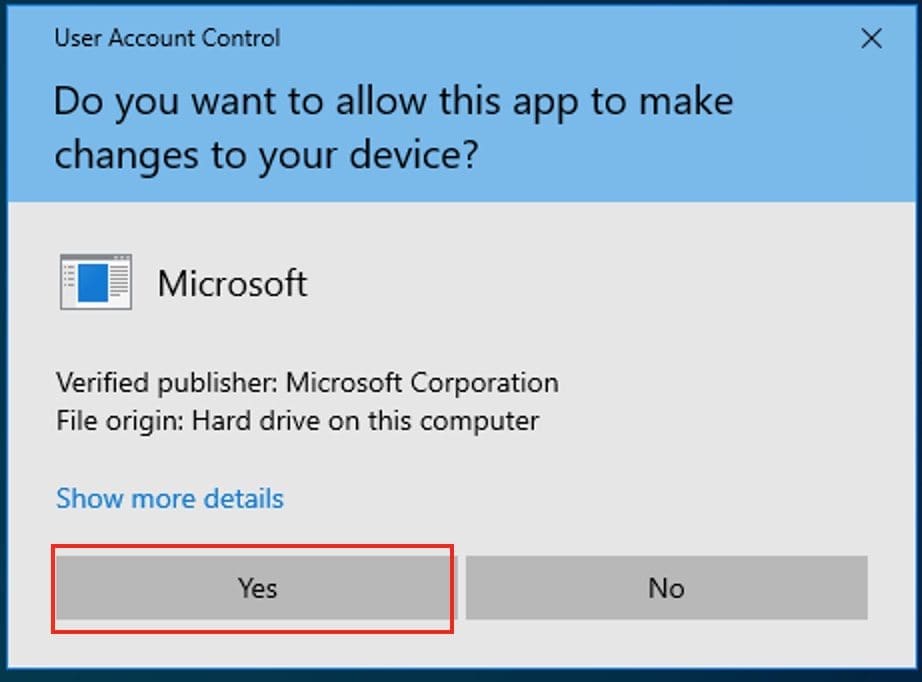
Task: Click the Microsoft app window icon
Action: click(x=96, y=282)
